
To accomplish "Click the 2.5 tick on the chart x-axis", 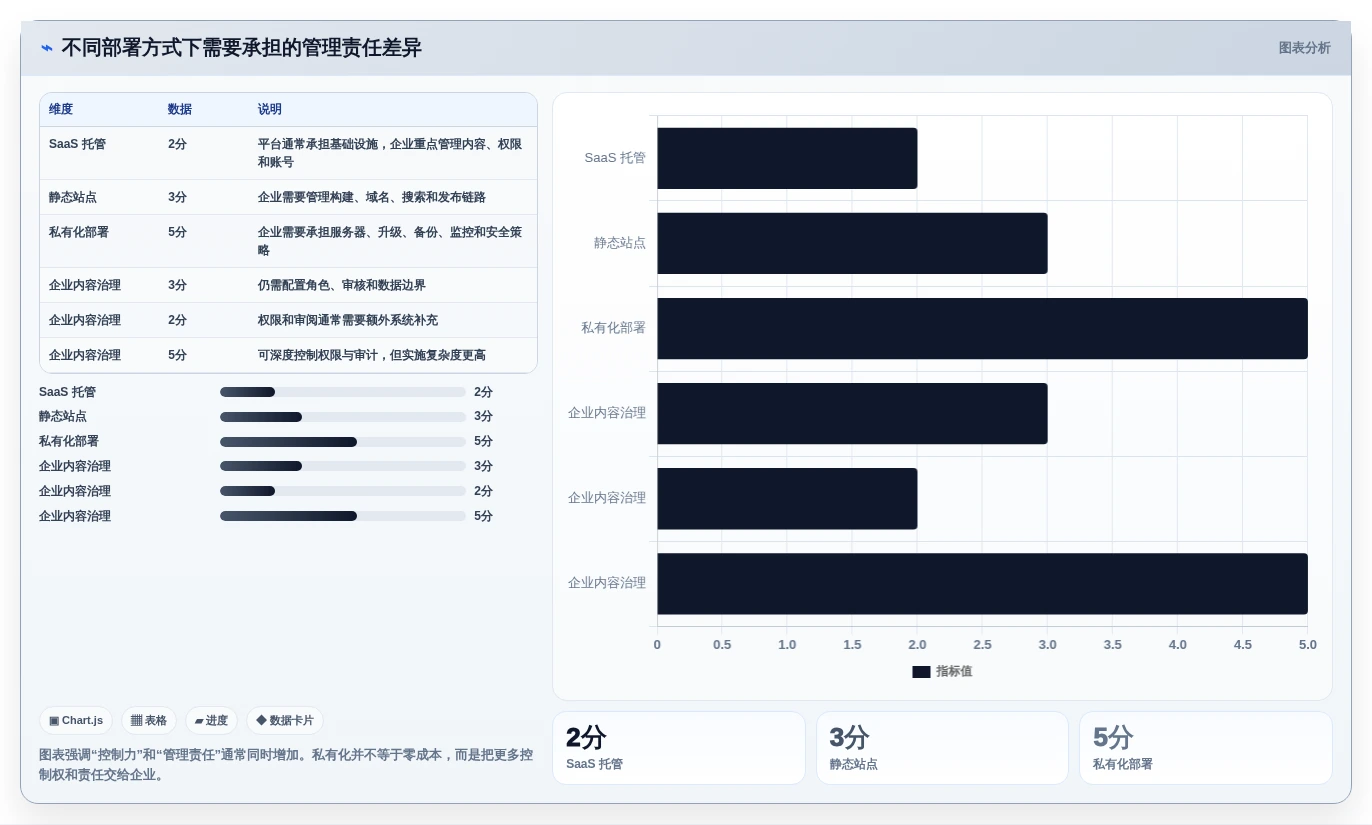I will (x=982, y=645).
